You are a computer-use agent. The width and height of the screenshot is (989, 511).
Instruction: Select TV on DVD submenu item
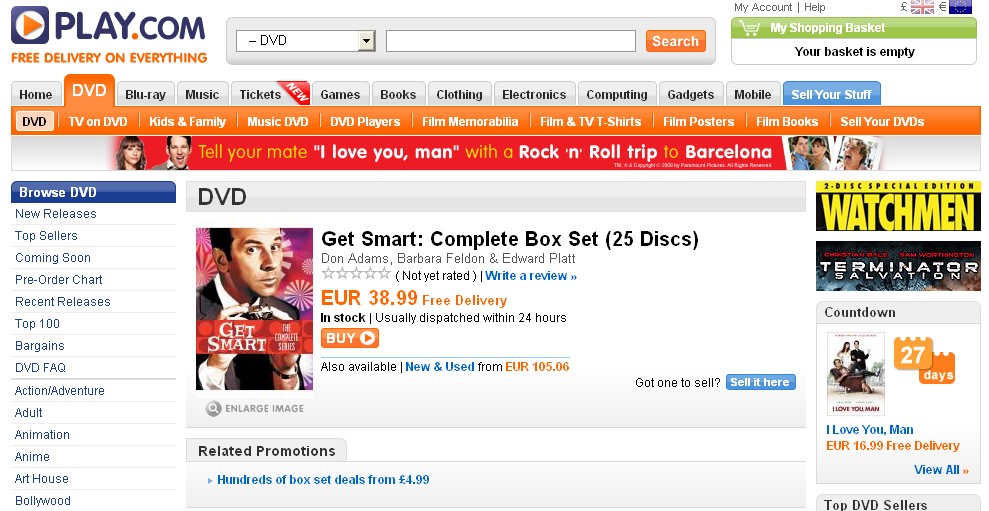click(98, 122)
